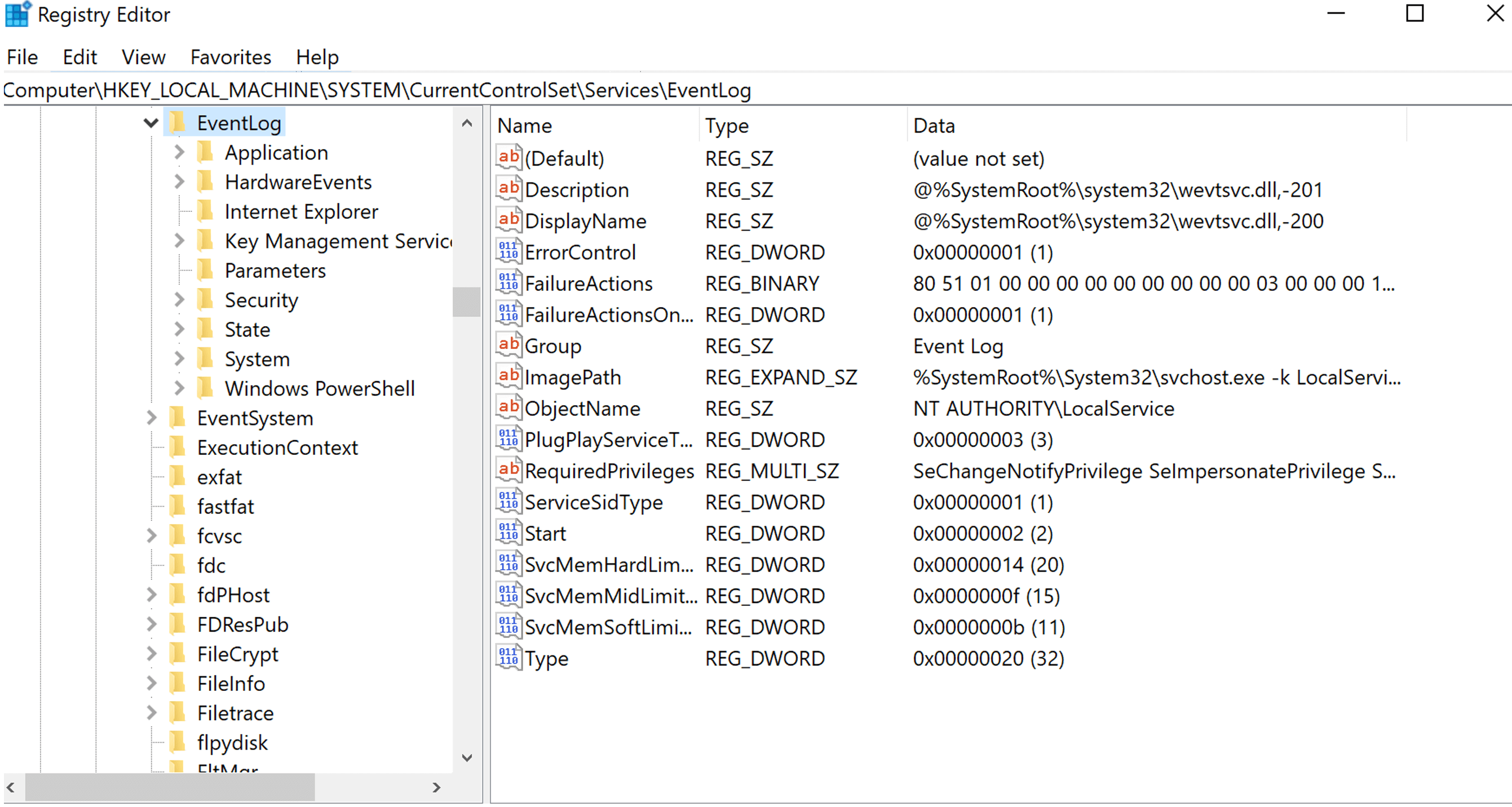Click the DWORD icon beside PlugPlayServiceT...

509,438
